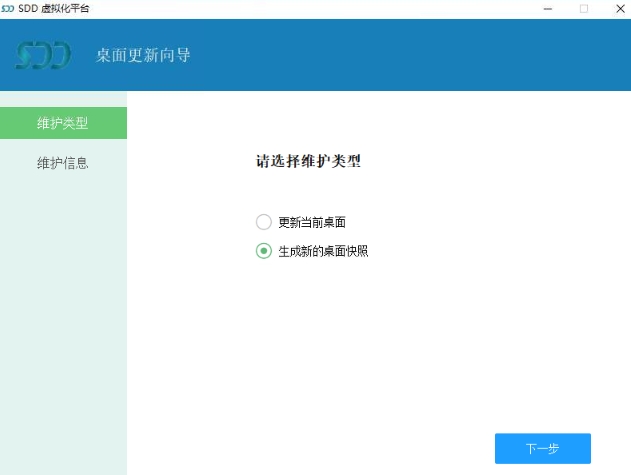This screenshot has width=631, height=475.
Task: Click the 更新当前桌面 option label text
Action: (312, 222)
